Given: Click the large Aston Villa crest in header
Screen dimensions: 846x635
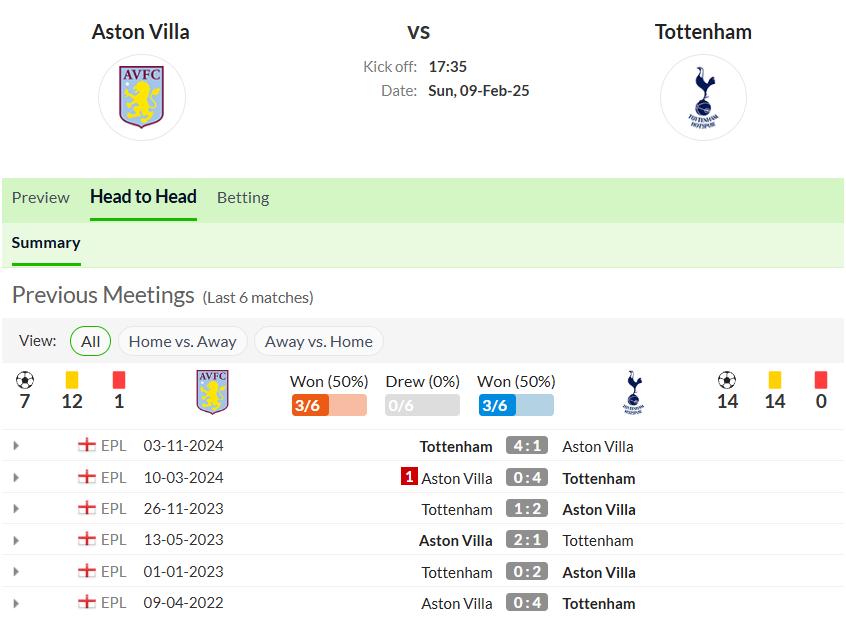Looking at the screenshot, I should tap(141, 97).
